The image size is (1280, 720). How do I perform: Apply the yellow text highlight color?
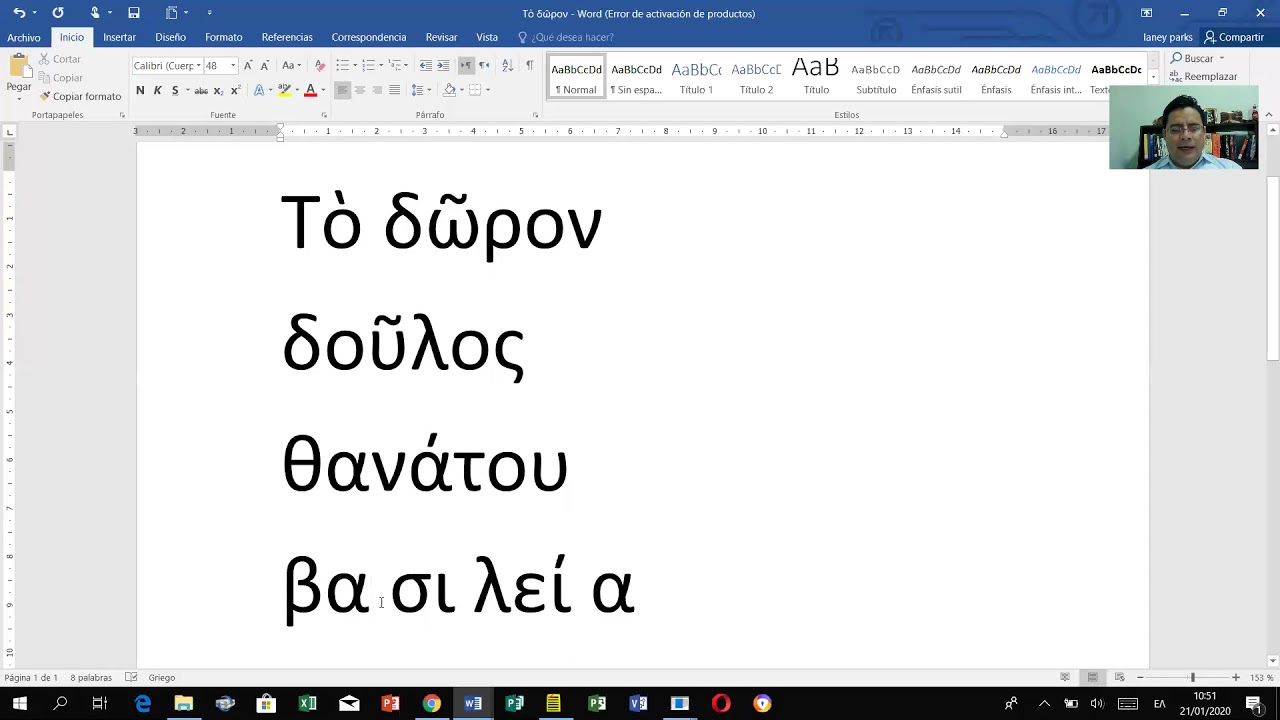tap(284, 90)
